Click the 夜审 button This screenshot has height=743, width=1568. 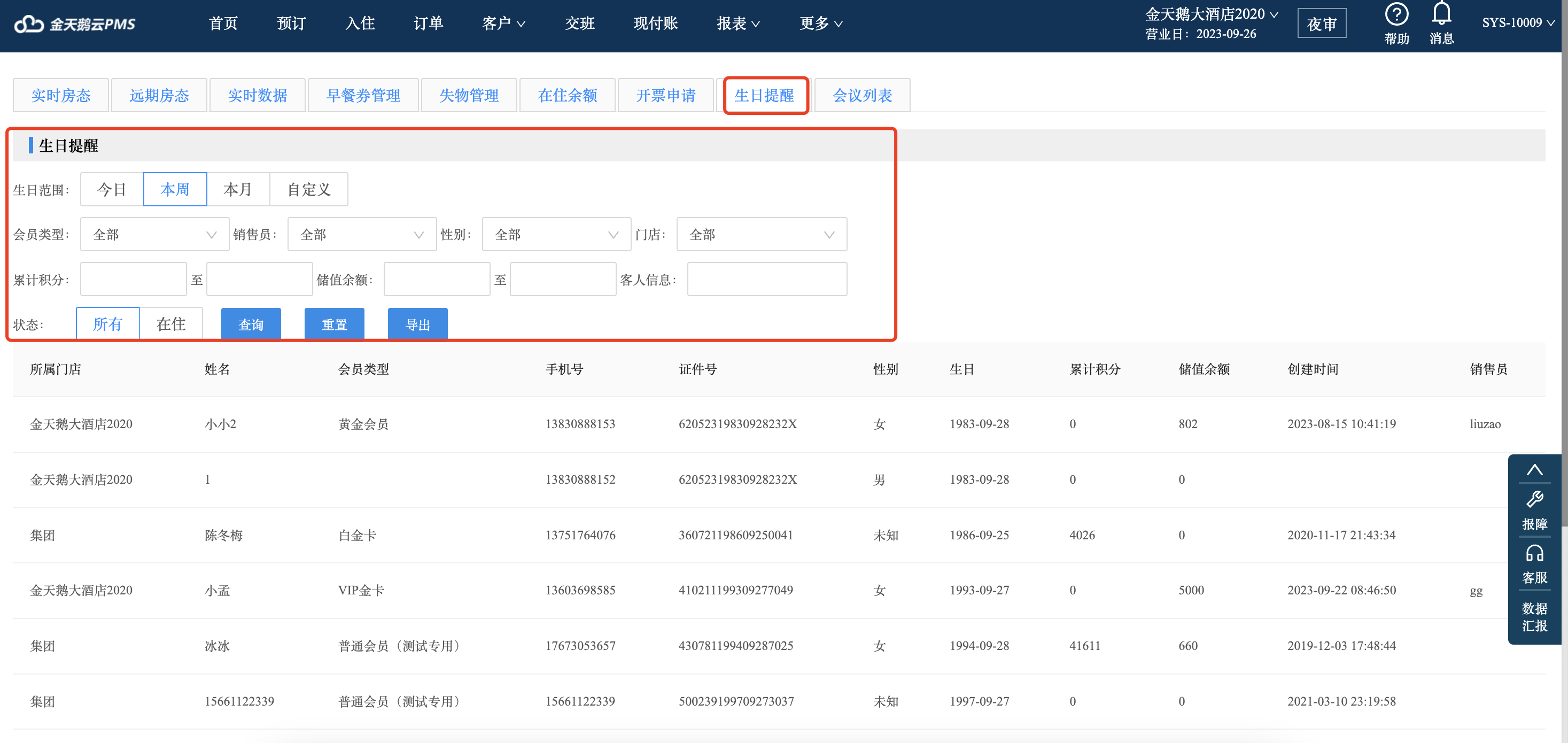(1322, 24)
